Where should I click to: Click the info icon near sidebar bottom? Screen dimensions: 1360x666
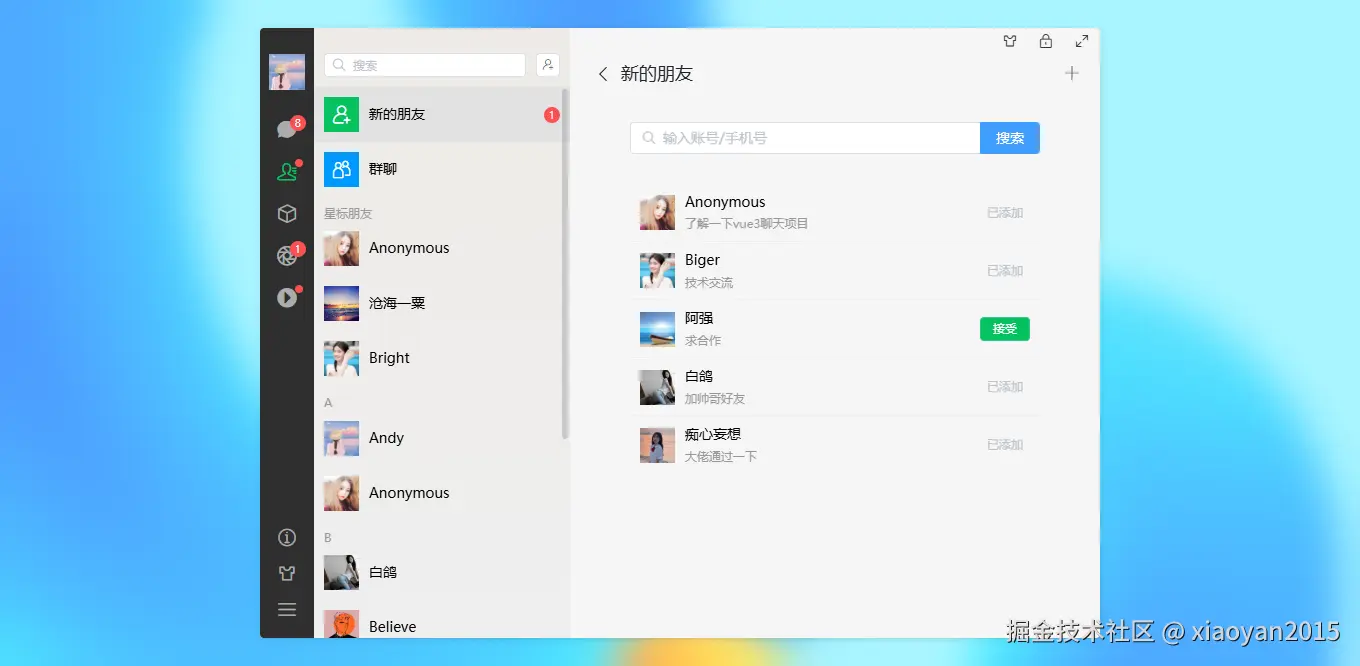click(287, 537)
